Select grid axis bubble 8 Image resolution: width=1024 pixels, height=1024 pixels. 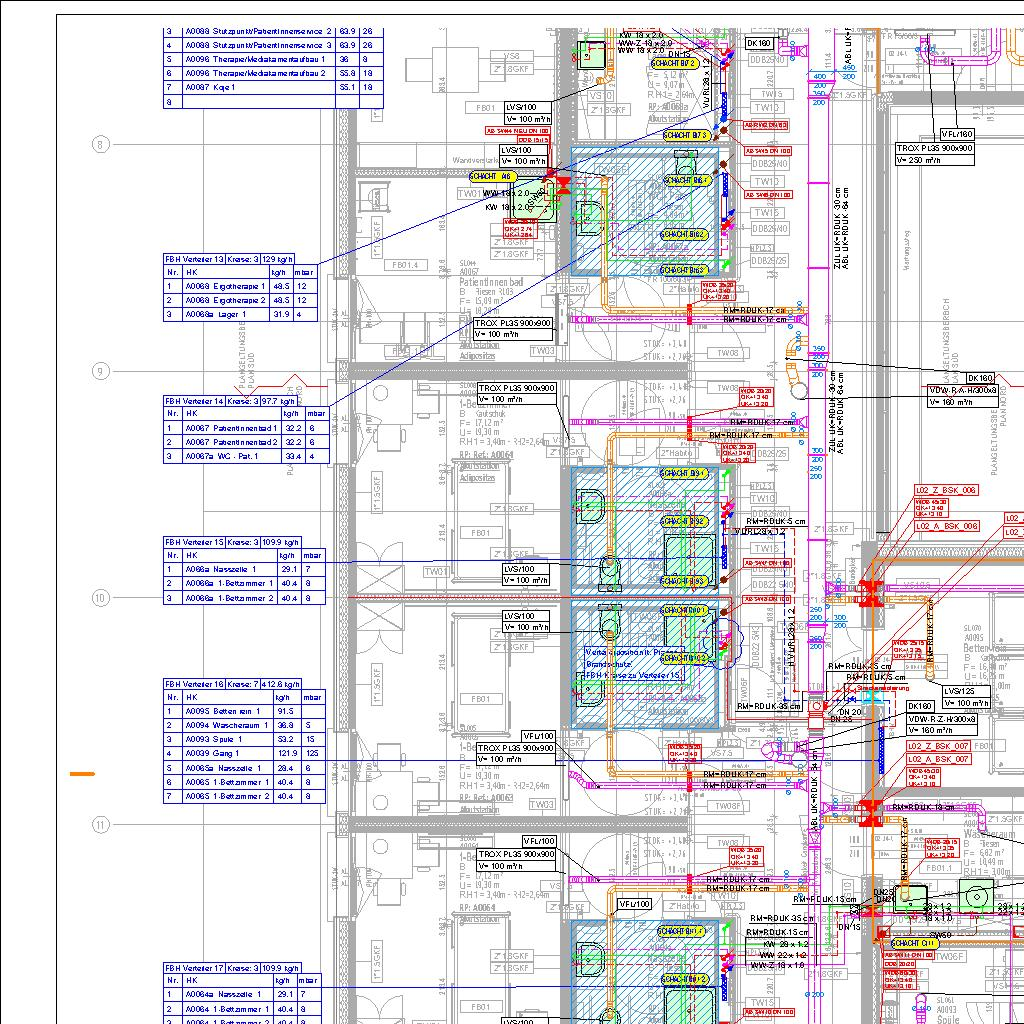click(x=100, y=144)
